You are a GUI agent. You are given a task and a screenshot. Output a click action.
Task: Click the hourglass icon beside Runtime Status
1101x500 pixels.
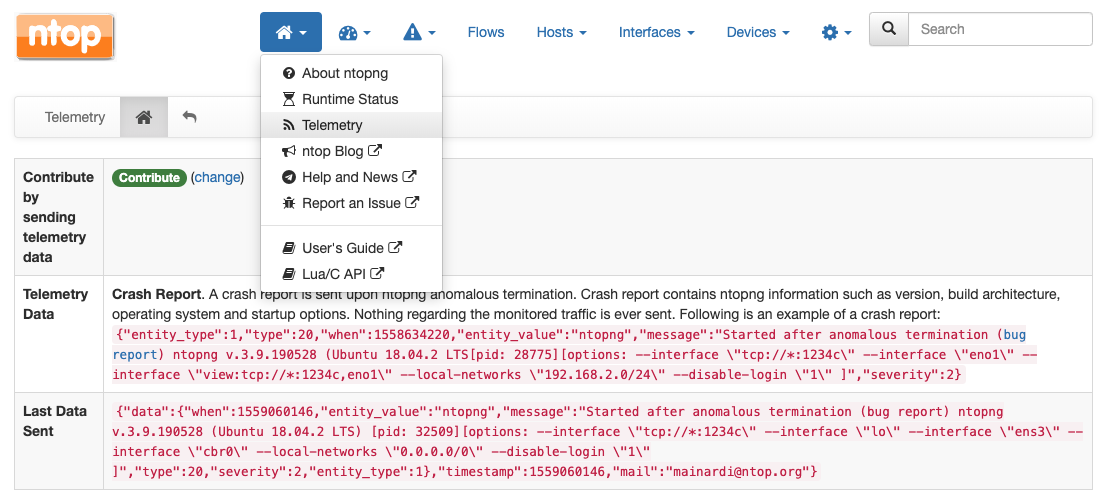pos(289,99)
